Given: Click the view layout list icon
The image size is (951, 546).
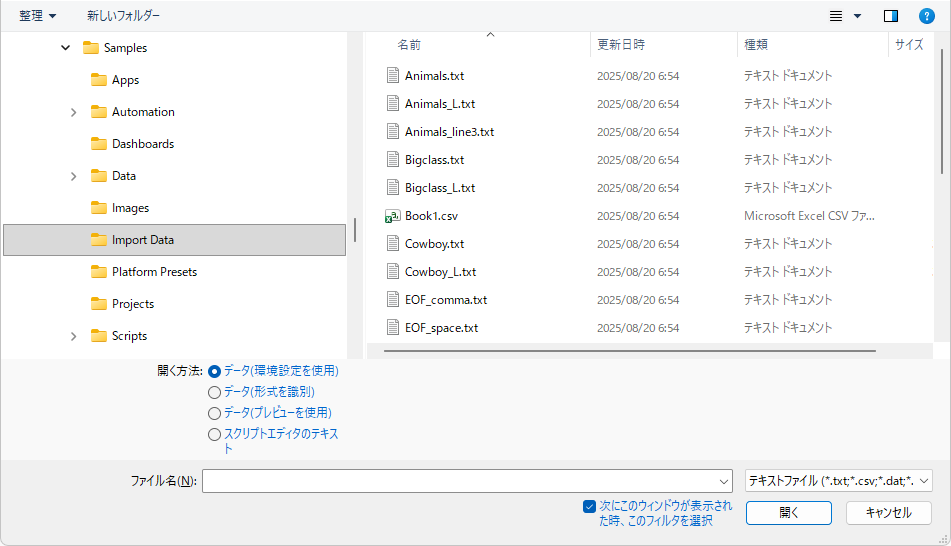Looking at the screenshot, I should pos(836,16).
